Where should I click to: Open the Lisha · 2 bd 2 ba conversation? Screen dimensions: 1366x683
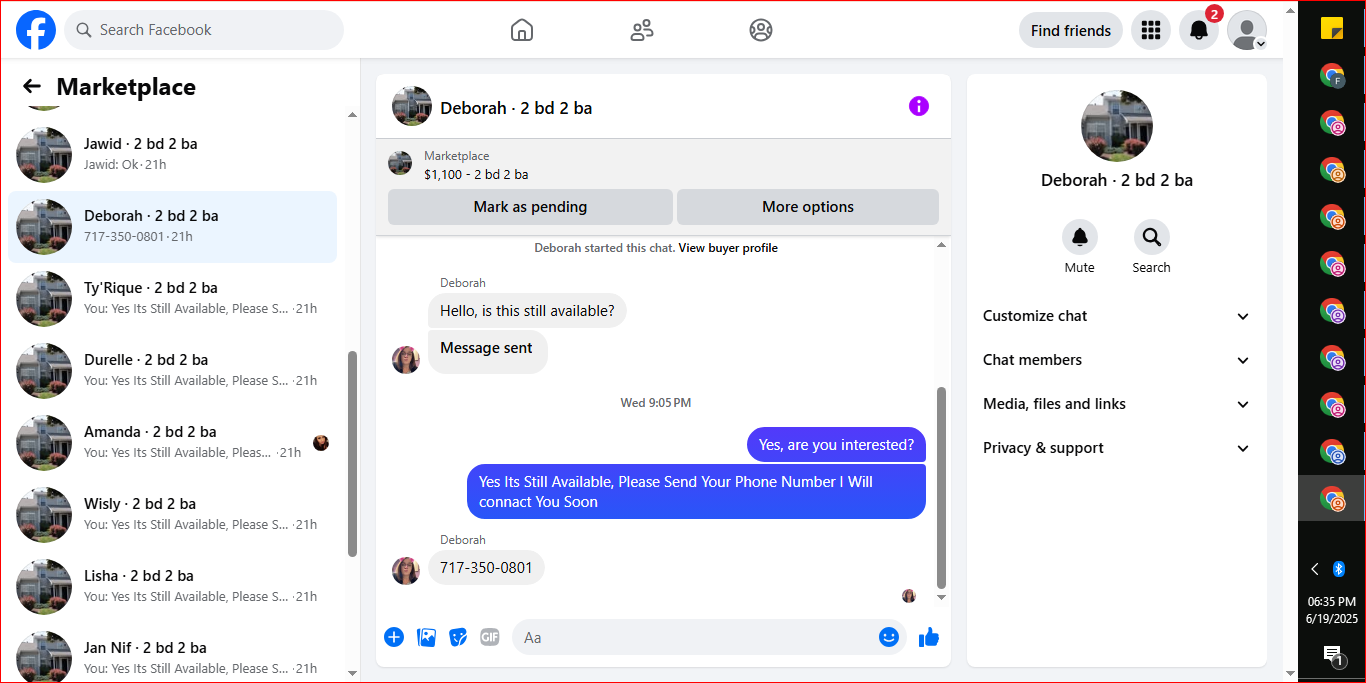[172, 587]
